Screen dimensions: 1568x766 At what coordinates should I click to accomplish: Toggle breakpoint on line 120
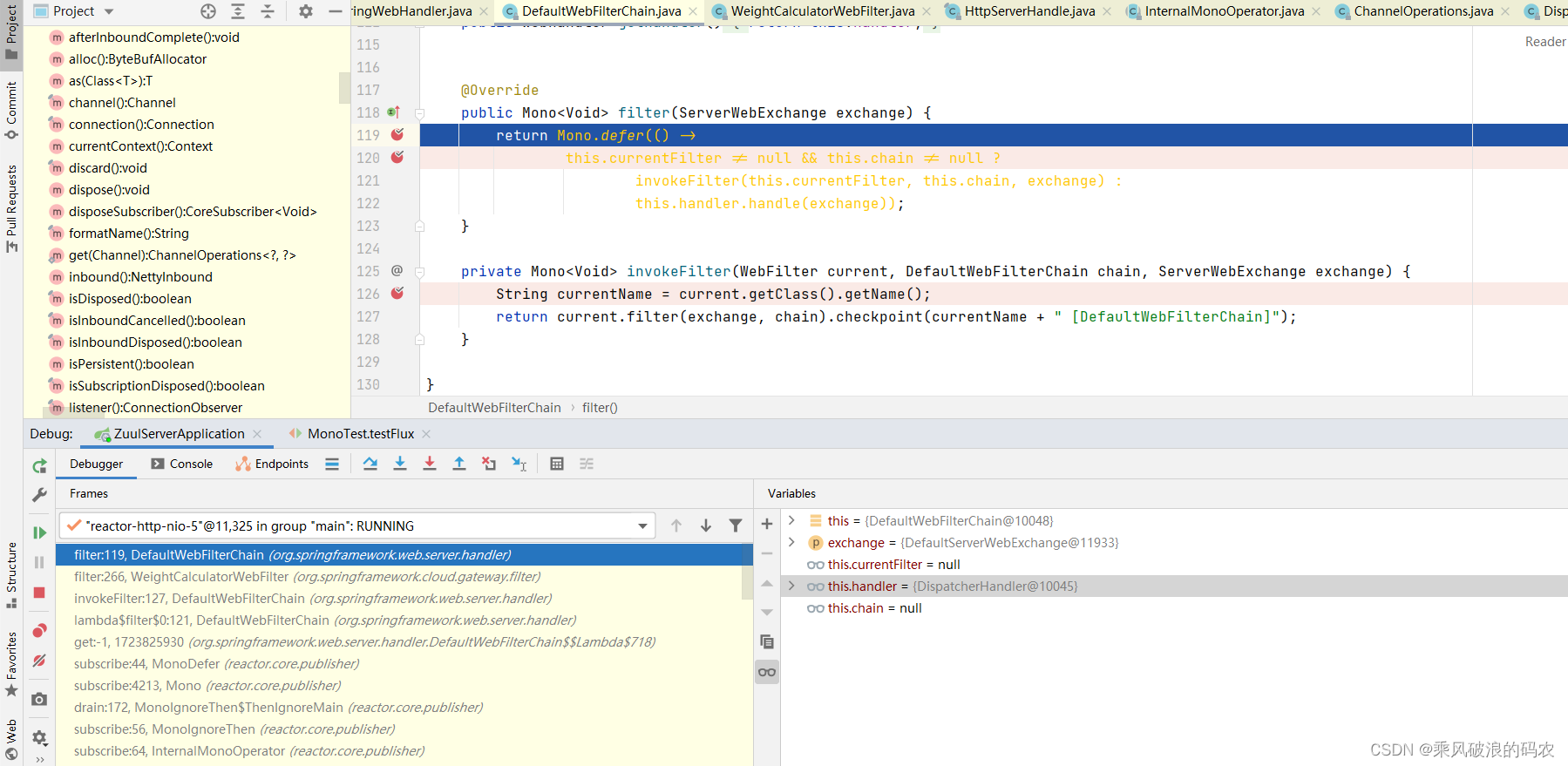click(397, 158)
